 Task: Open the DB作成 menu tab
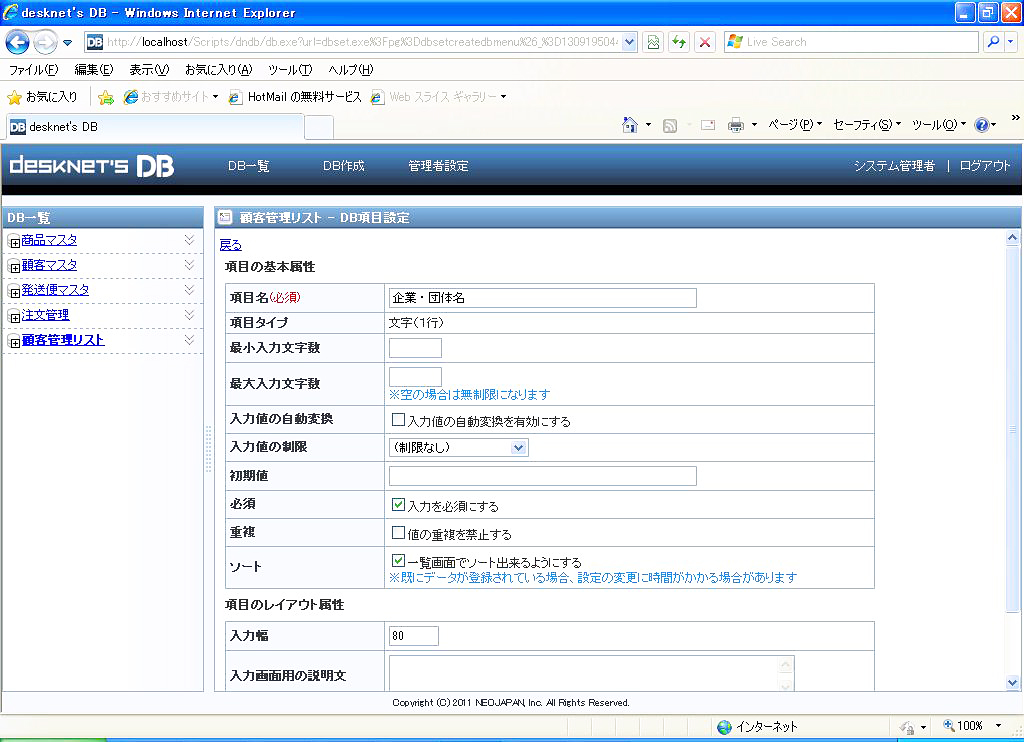343,166
